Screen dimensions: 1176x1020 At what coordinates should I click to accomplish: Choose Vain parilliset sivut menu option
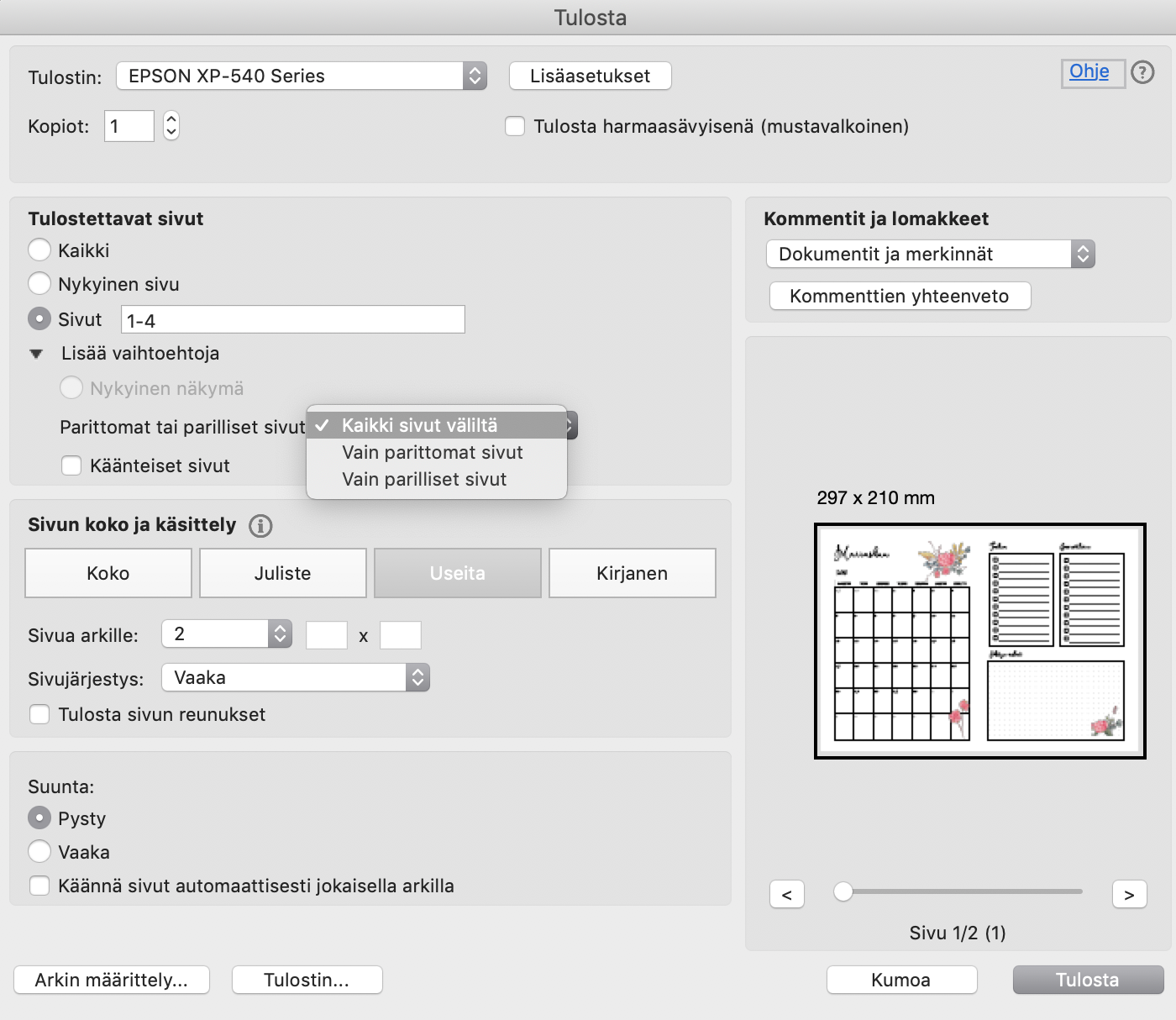click(x=424, y=480)
